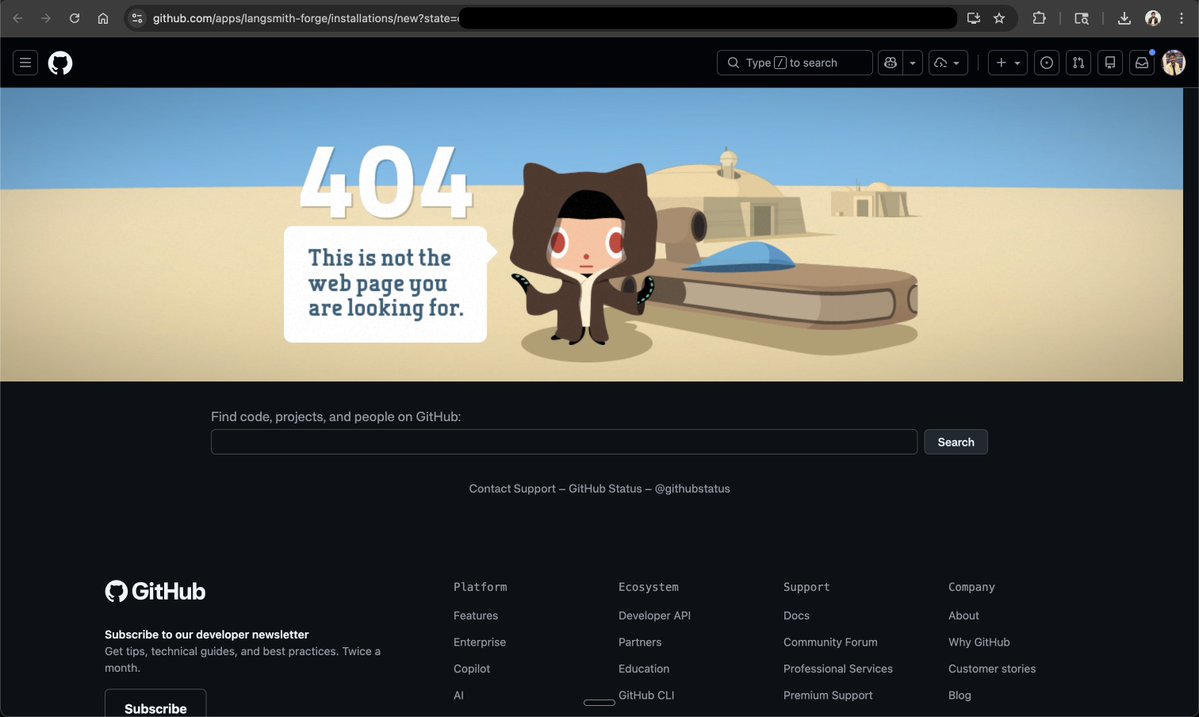
Task: Open browser Extensions puzzle icon
Action: (1039, 18)
